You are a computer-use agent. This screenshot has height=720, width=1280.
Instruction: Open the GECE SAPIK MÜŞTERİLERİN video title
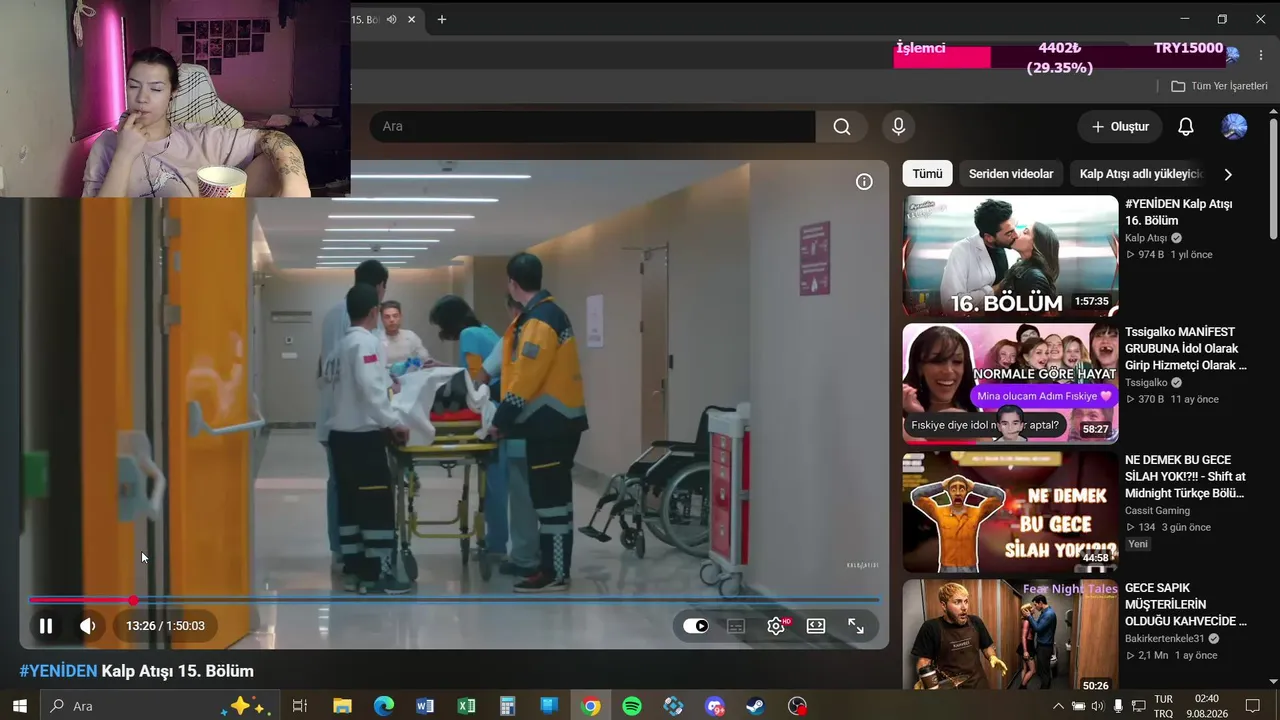(x=1186, y=604)
